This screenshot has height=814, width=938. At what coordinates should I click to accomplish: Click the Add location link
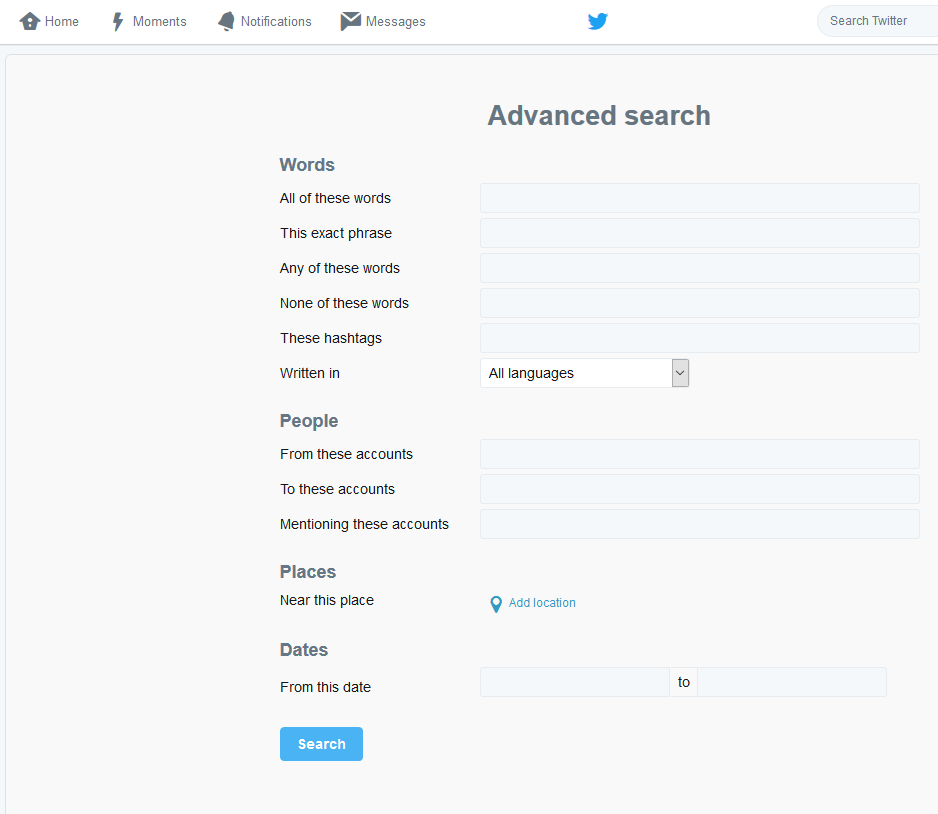tap(542, 603)
